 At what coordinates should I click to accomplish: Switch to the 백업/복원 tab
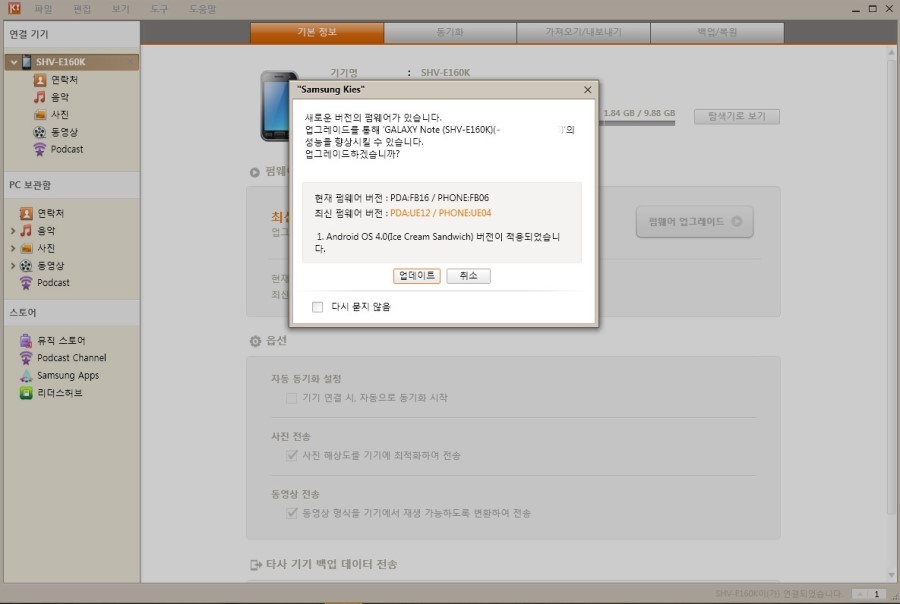tap(717, 33)
